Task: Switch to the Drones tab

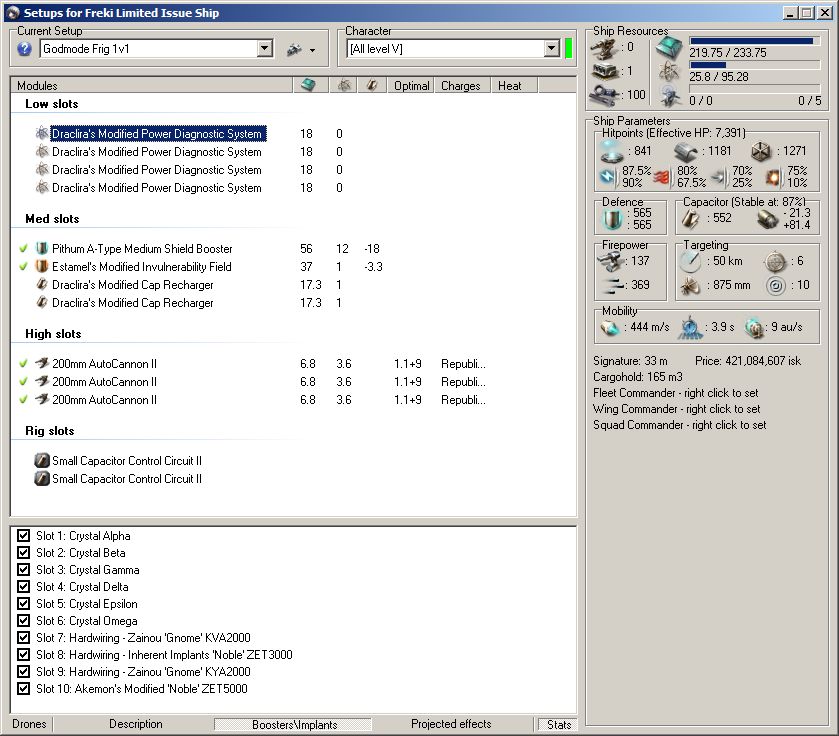Action: pyautogui.click(x=29, y=724)
